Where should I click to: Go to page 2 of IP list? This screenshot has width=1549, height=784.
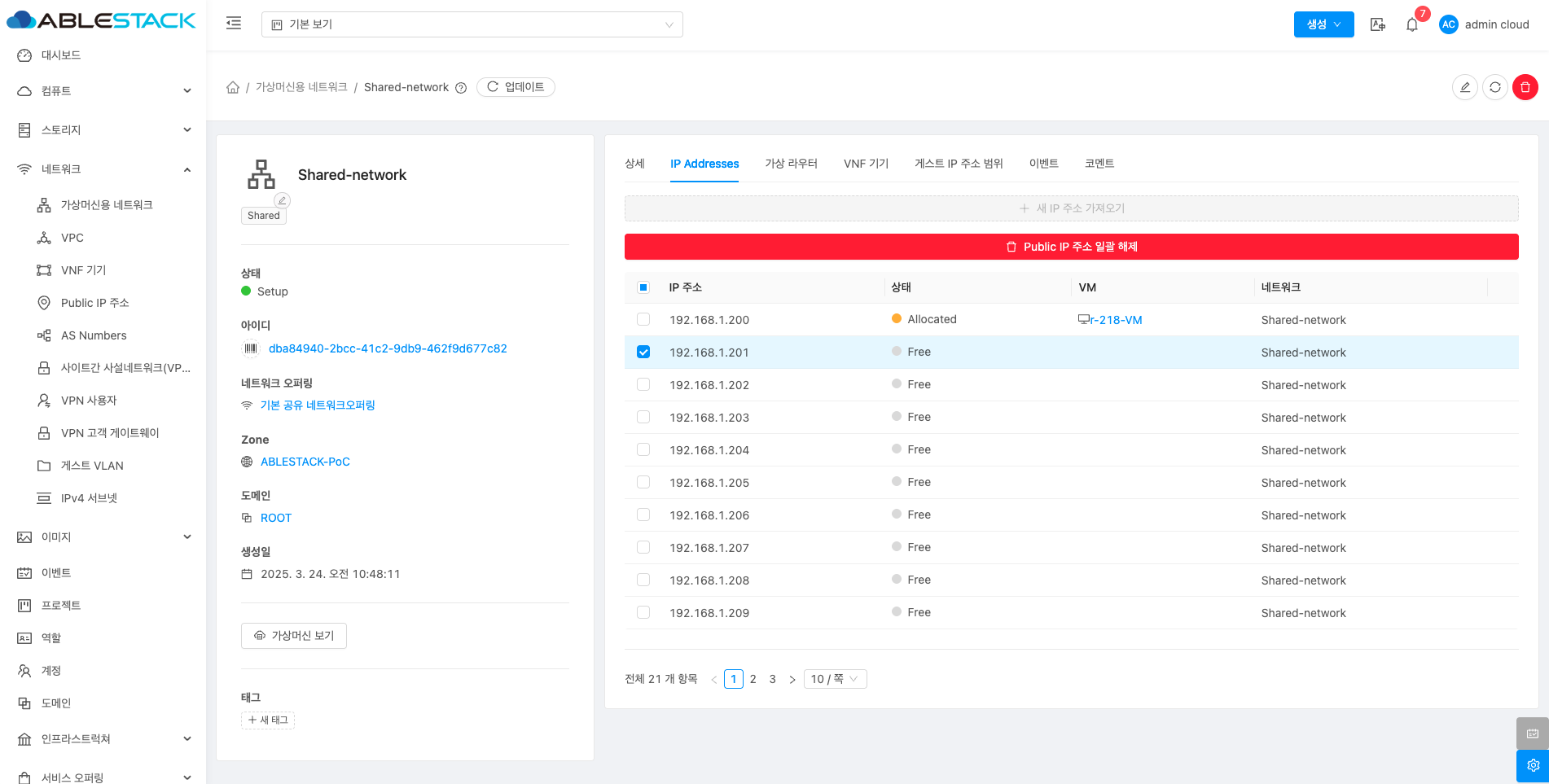coord(753,679)
